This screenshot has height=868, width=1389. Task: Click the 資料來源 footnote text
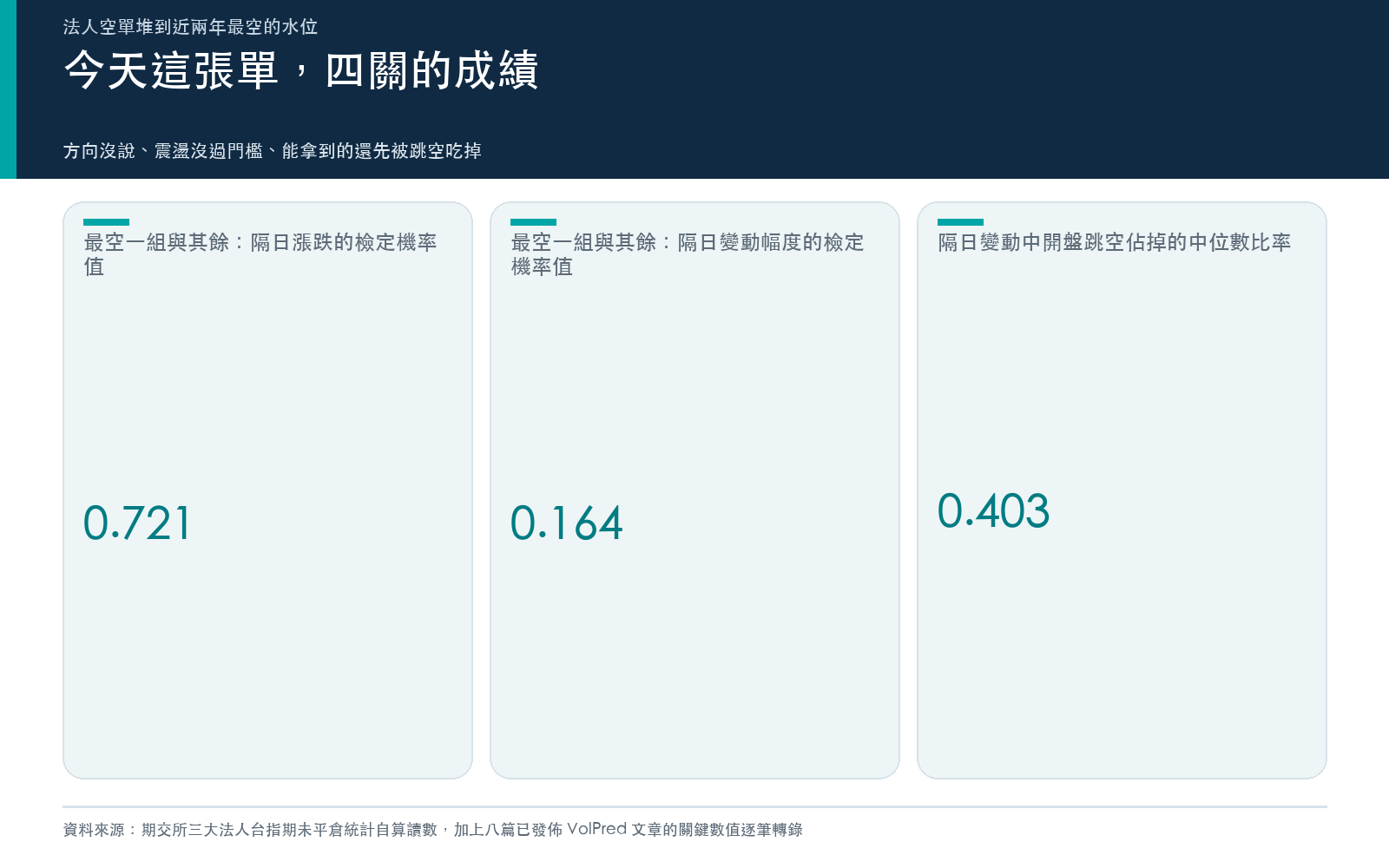tap(432, 830)
